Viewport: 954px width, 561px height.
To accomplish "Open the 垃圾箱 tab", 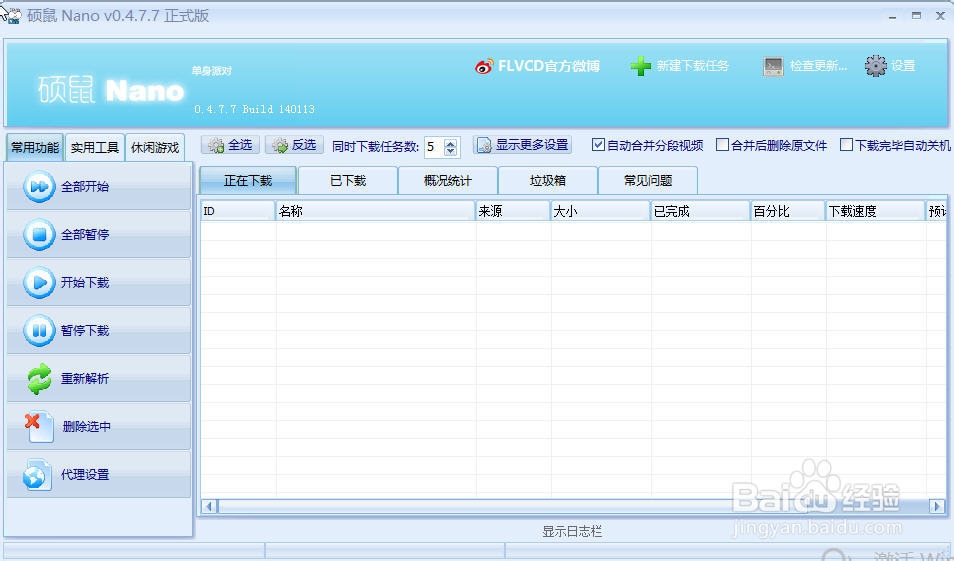I will pos(548,181).
